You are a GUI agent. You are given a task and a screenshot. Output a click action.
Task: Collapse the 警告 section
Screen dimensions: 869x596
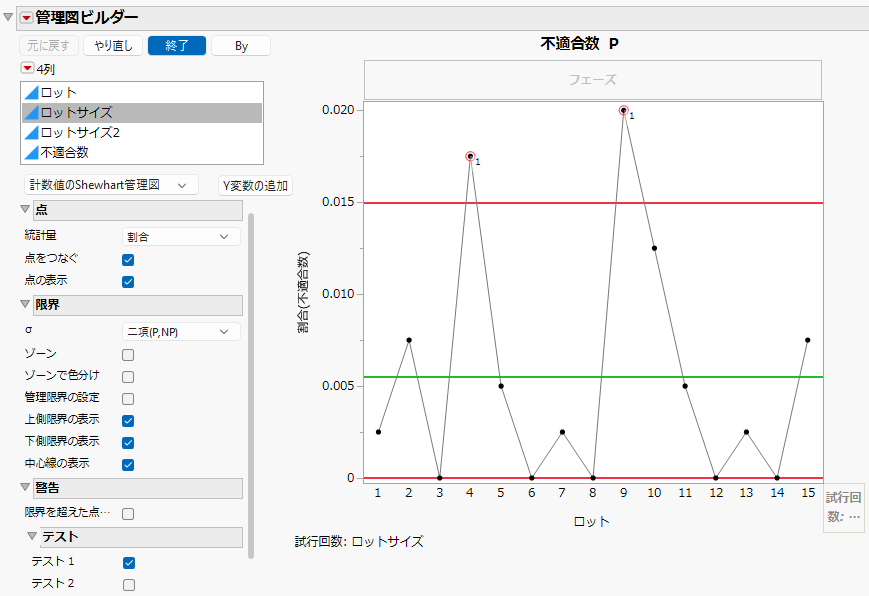25,487
